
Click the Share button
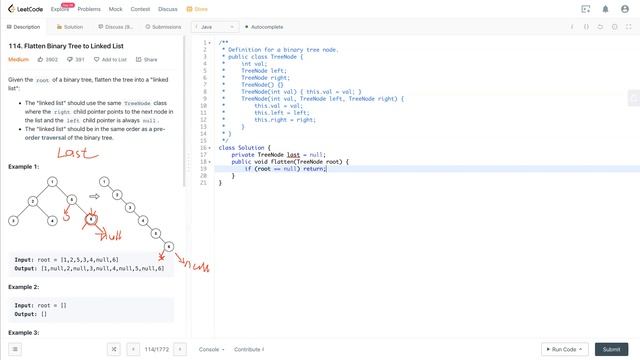(x=147, y=60)
